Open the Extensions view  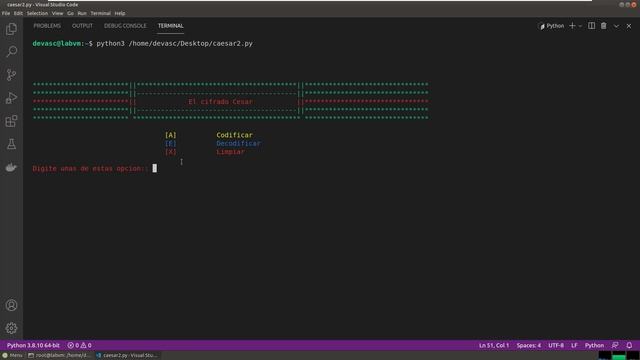click(x=11, y=121)
